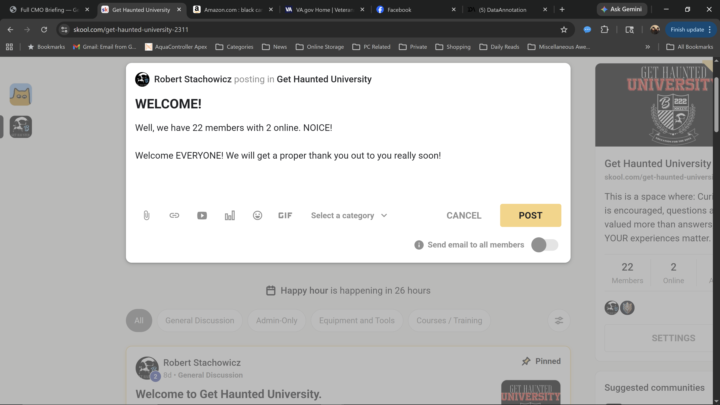Open Chrome profile avatar

click(655, 29)
